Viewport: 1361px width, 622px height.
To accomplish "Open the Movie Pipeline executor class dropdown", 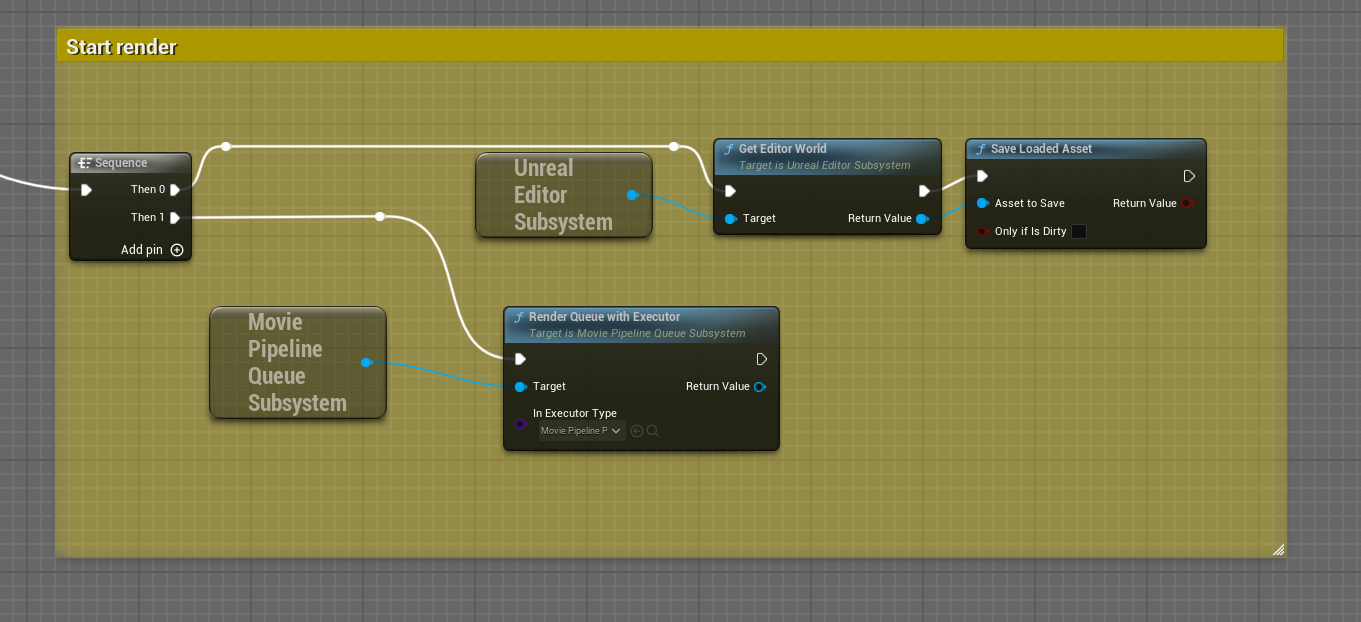I will [581, 431].
